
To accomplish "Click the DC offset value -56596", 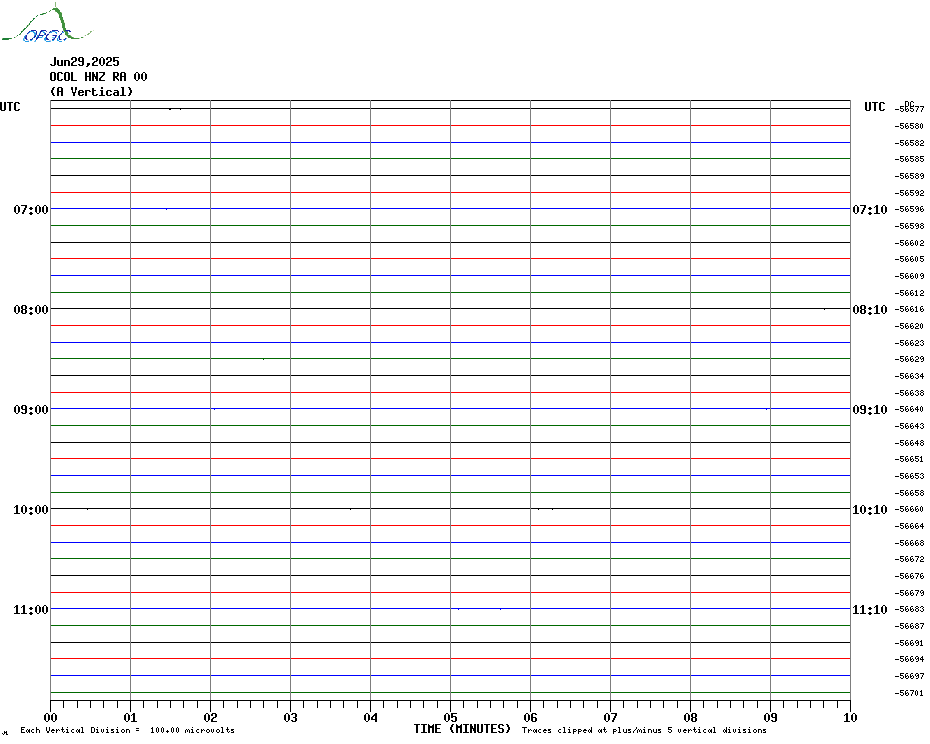I will coord(909,209).
